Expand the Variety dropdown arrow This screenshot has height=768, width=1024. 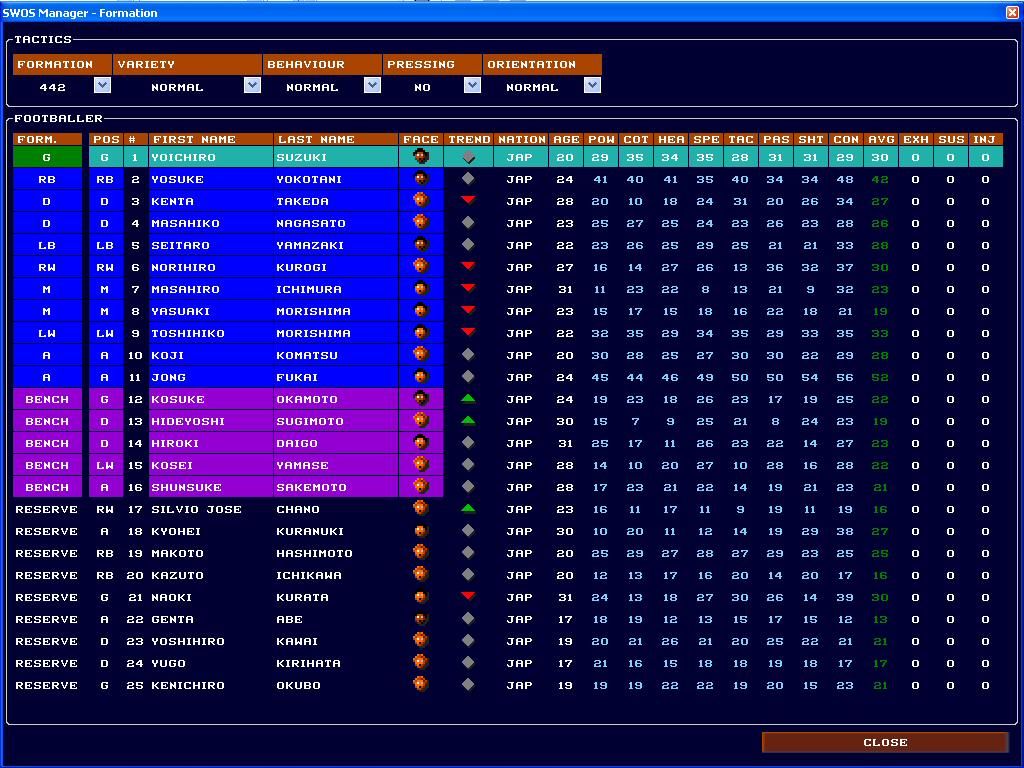(252, 86)
